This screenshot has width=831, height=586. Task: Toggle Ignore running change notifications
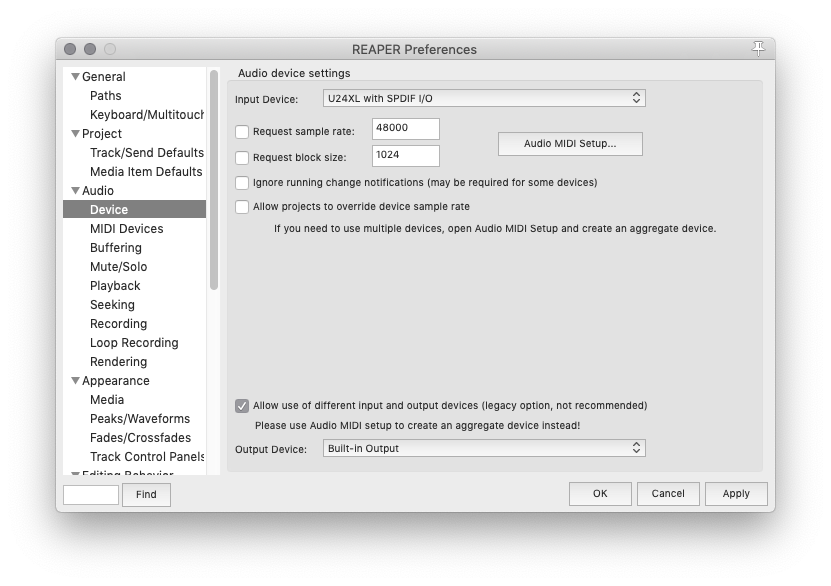(x=242, y=183)
